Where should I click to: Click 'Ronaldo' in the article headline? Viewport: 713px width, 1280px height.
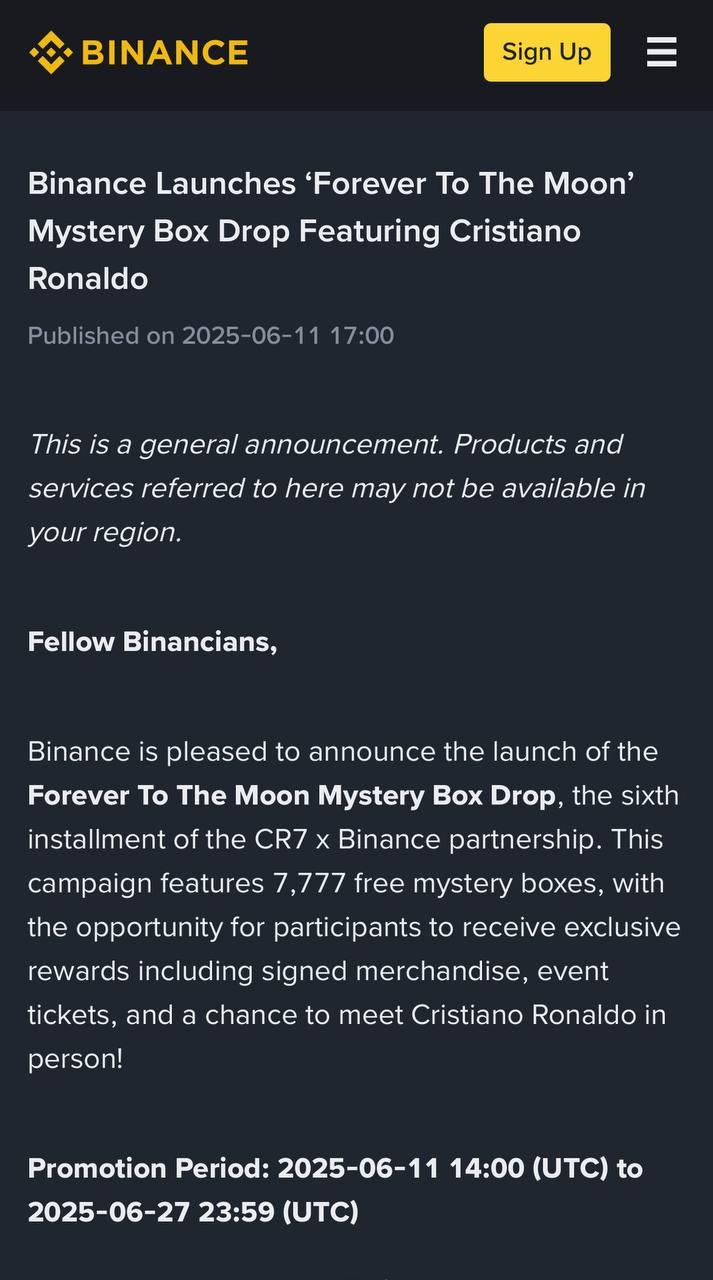tap(88, 278)
